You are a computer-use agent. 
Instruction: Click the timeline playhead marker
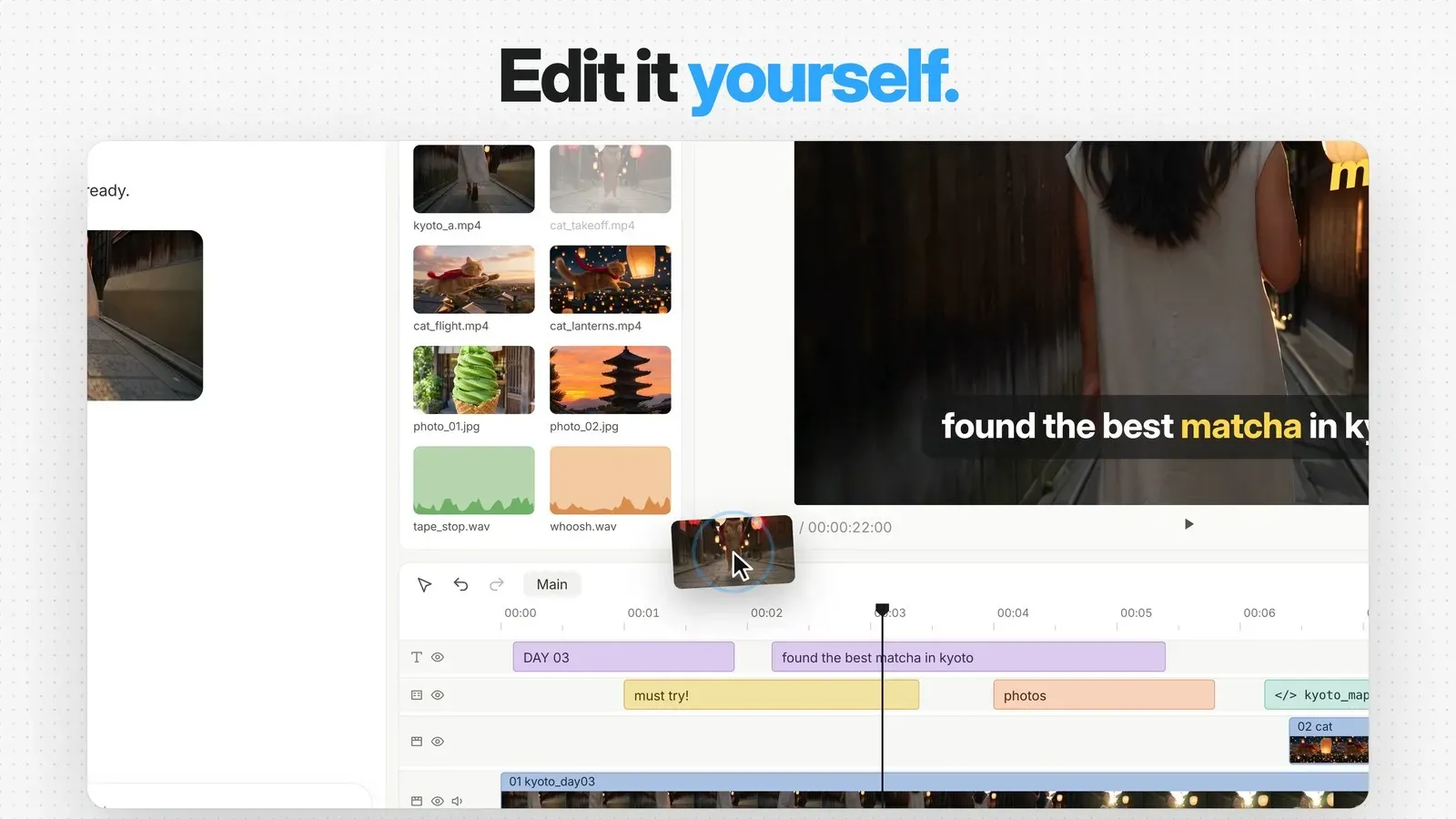pyautogui.click(x=882, y=609)
